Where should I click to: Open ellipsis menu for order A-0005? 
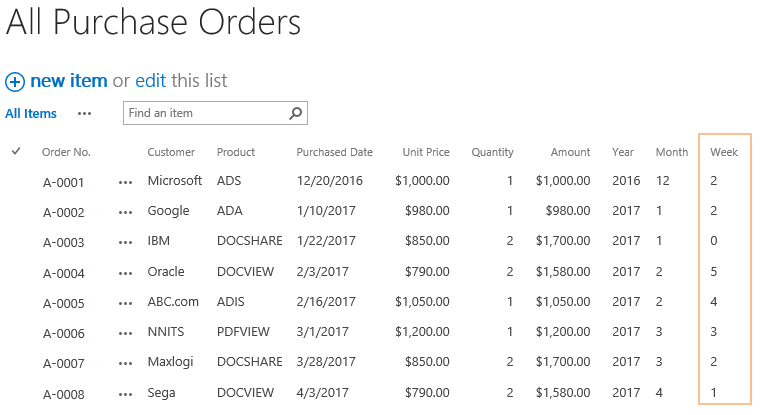coord(125,304)
